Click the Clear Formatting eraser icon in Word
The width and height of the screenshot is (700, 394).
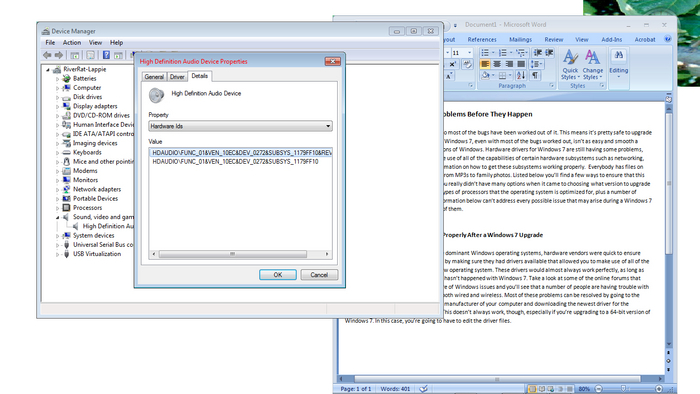pyautogui.click(x=467, y=64)
